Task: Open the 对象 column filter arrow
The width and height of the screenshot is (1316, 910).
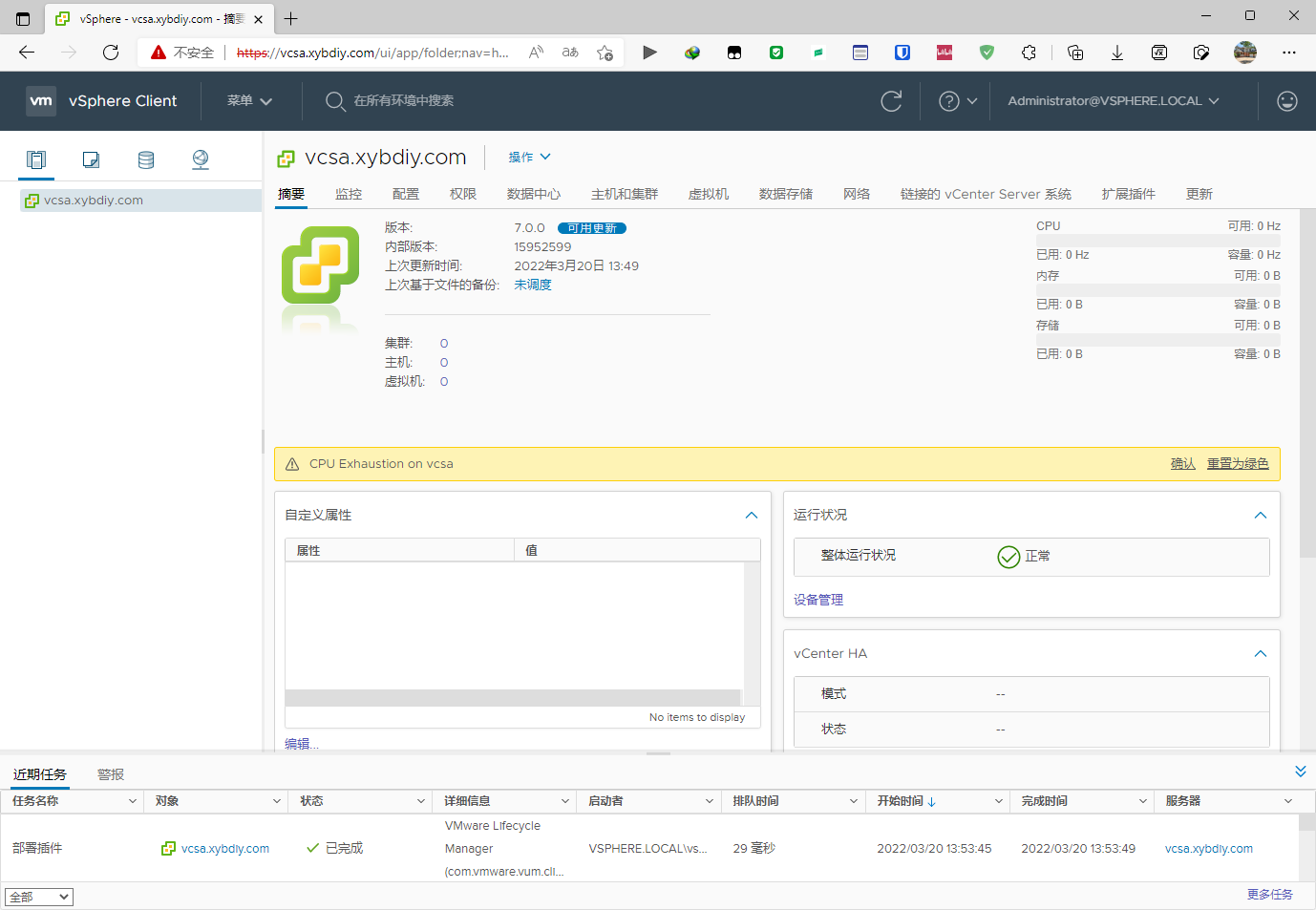Action: [277, 801]
